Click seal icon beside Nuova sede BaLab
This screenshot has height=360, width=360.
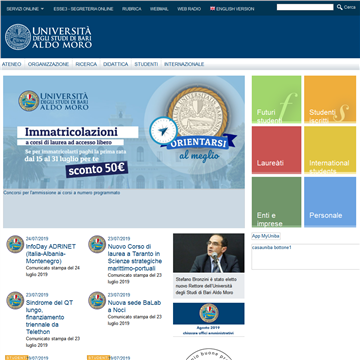click(97, 300)
